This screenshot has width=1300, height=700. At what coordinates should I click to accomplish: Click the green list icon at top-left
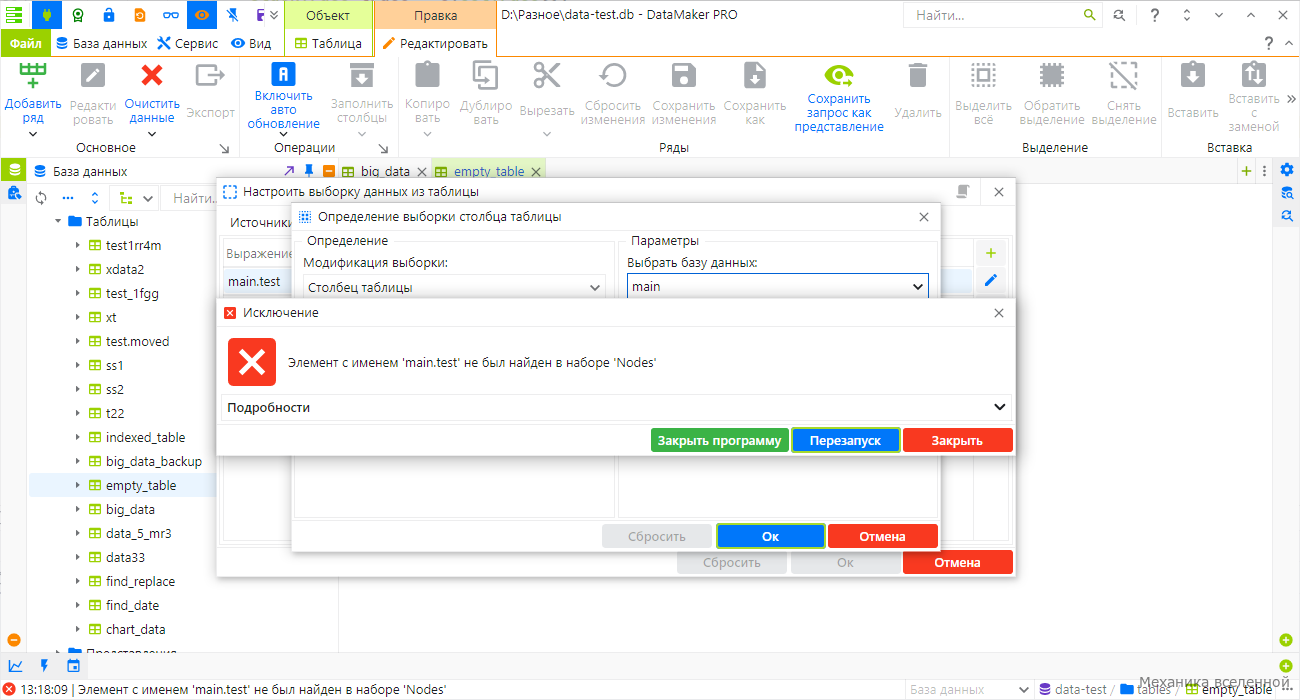pos(14,15)
